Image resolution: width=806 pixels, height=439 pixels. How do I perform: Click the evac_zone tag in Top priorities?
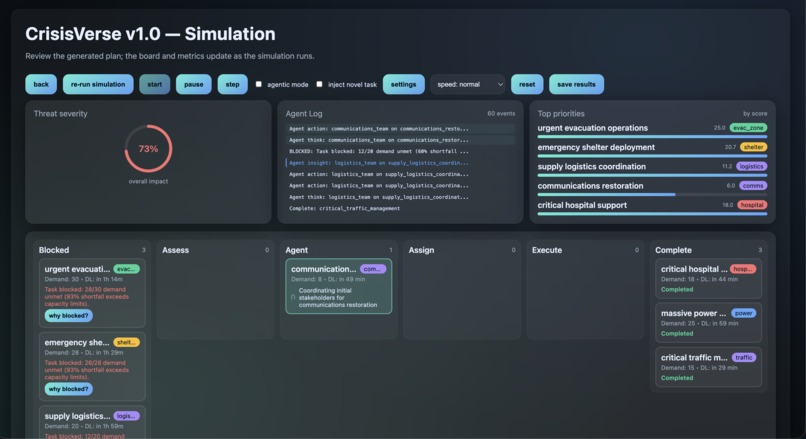click(x=748, y=127)
